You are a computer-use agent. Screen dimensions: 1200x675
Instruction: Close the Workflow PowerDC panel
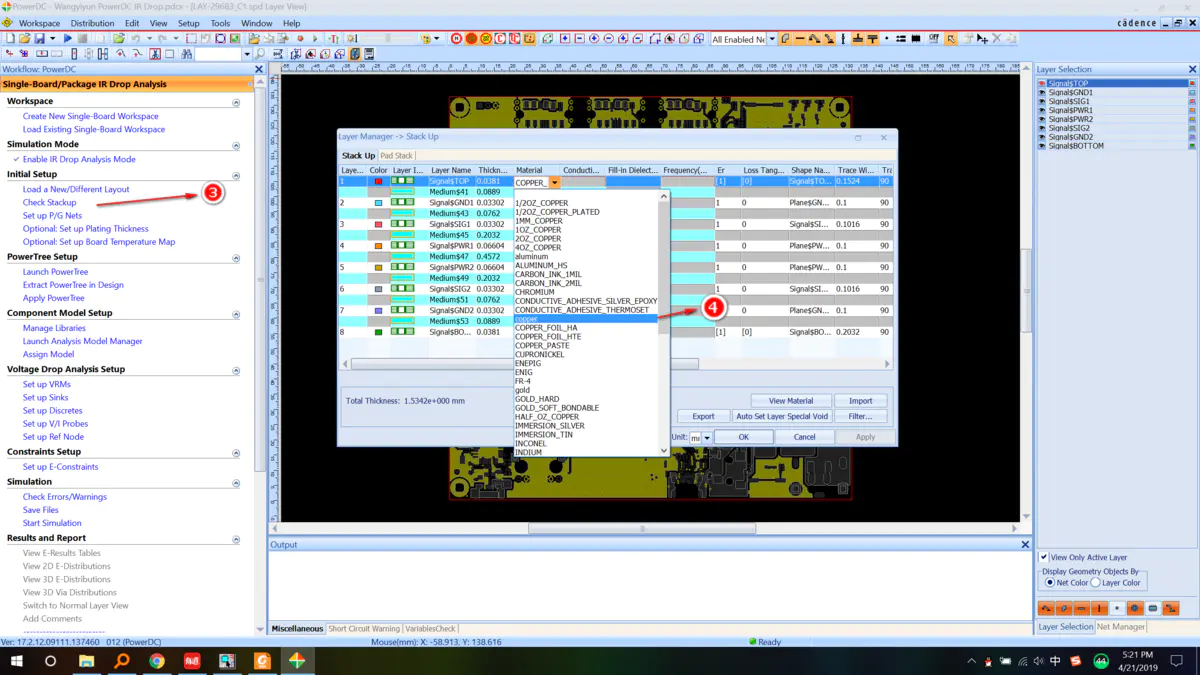pos(259,69)
